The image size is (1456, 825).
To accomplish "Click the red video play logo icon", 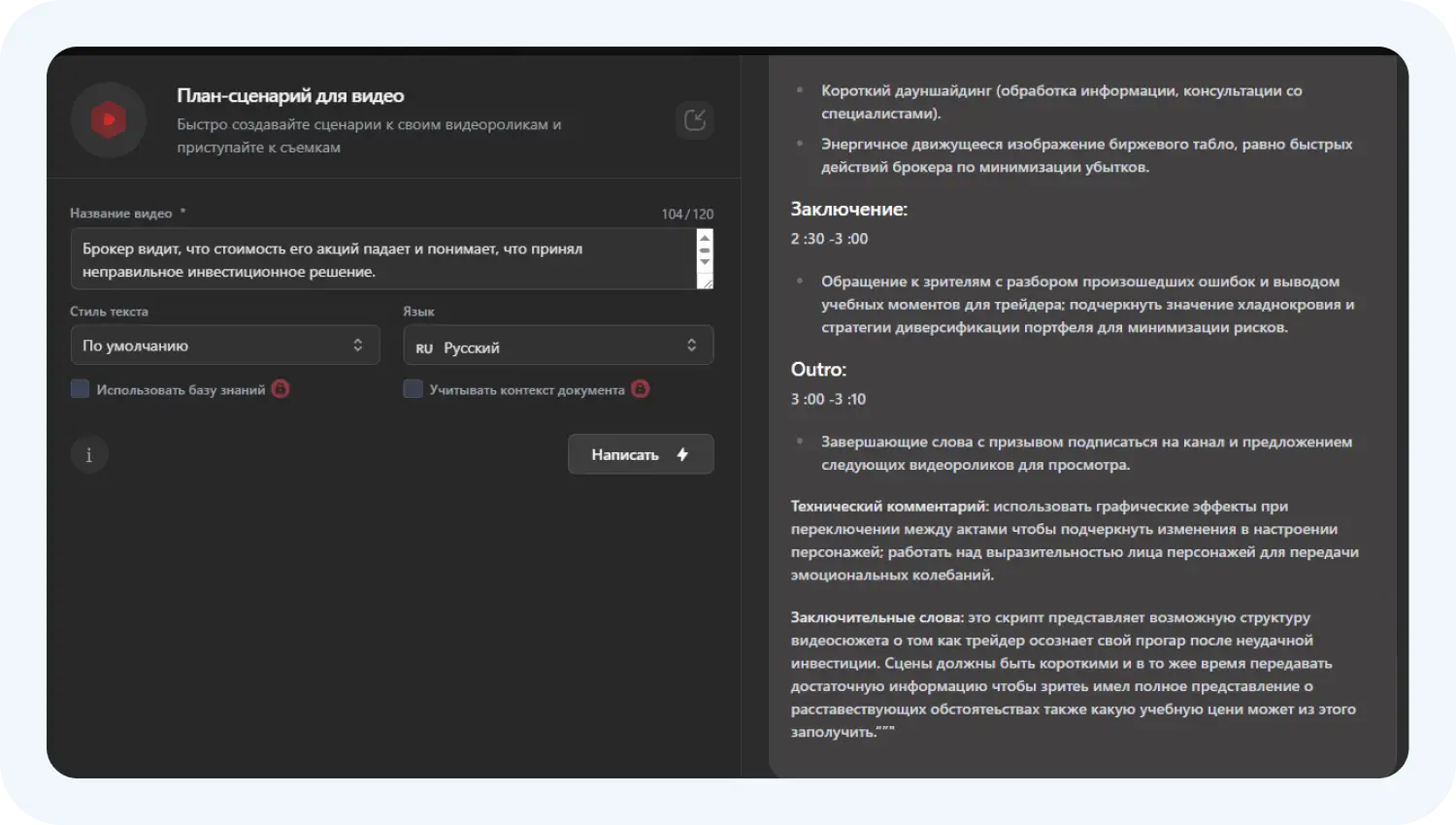I will [x=109, y=120].
